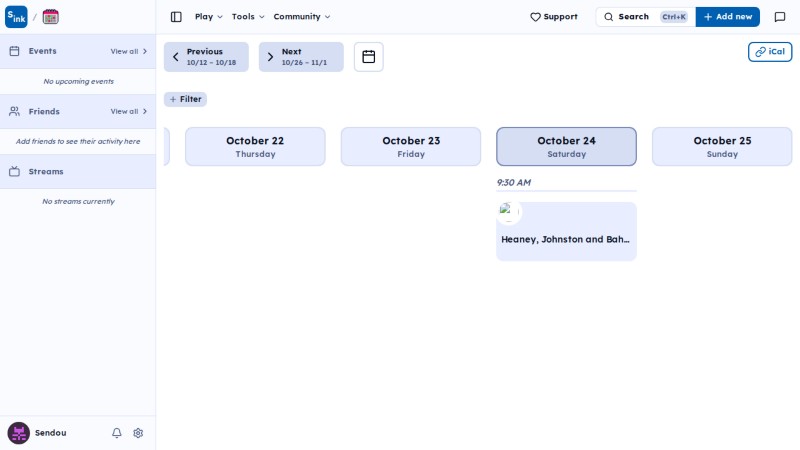Open notifications bell icon
The height and width of the screenshot is (450, 800).
(x=117, y=433)
